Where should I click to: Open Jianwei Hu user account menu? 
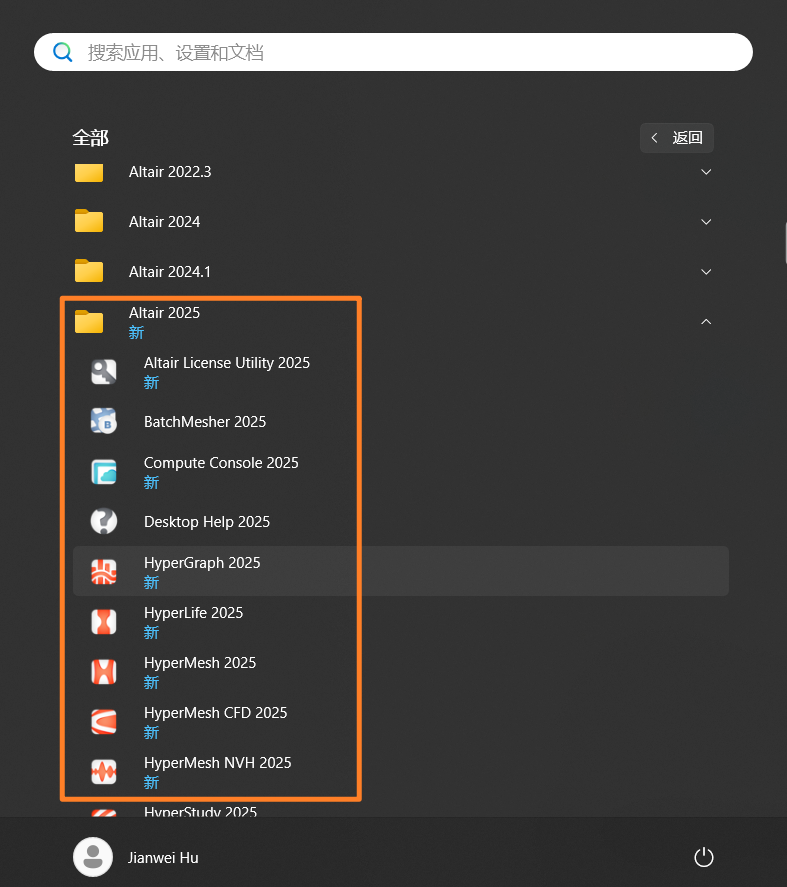click(136, 857)
